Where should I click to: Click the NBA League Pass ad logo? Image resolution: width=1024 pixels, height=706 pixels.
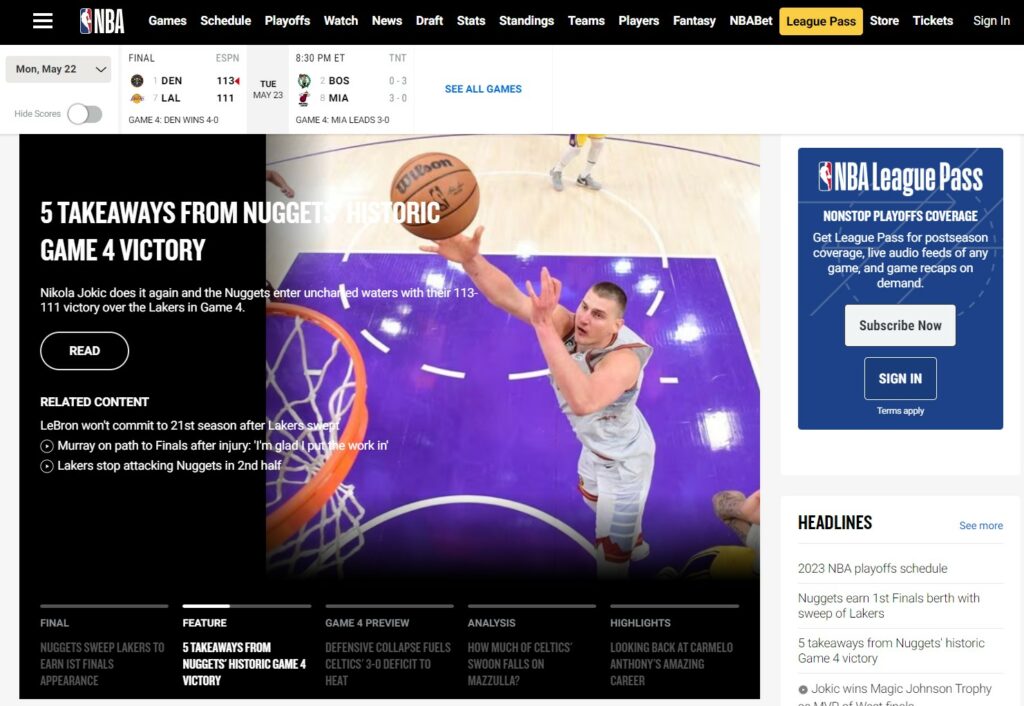[x=900, y=177]
